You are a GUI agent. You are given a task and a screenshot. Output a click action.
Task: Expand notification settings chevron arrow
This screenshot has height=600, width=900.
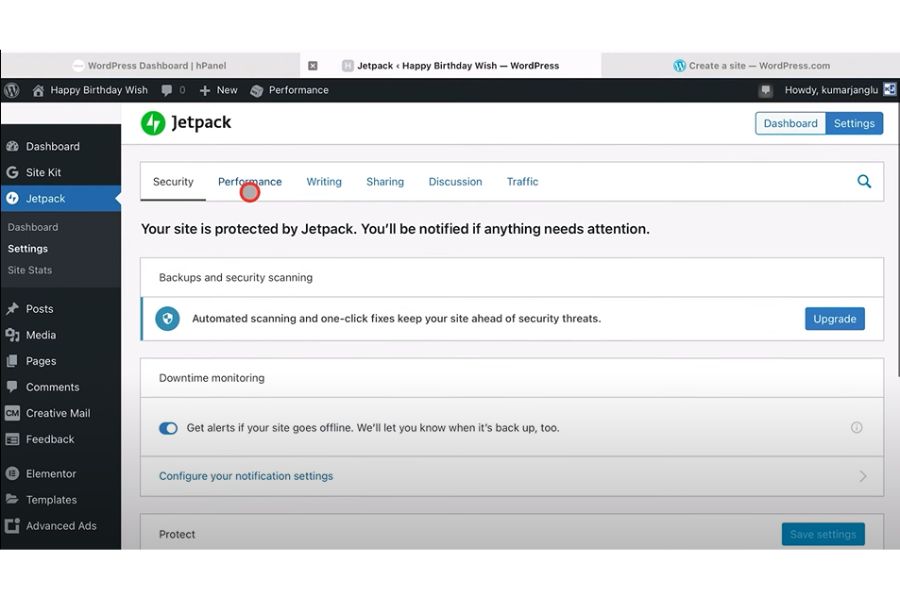click(x=862, y=477)
